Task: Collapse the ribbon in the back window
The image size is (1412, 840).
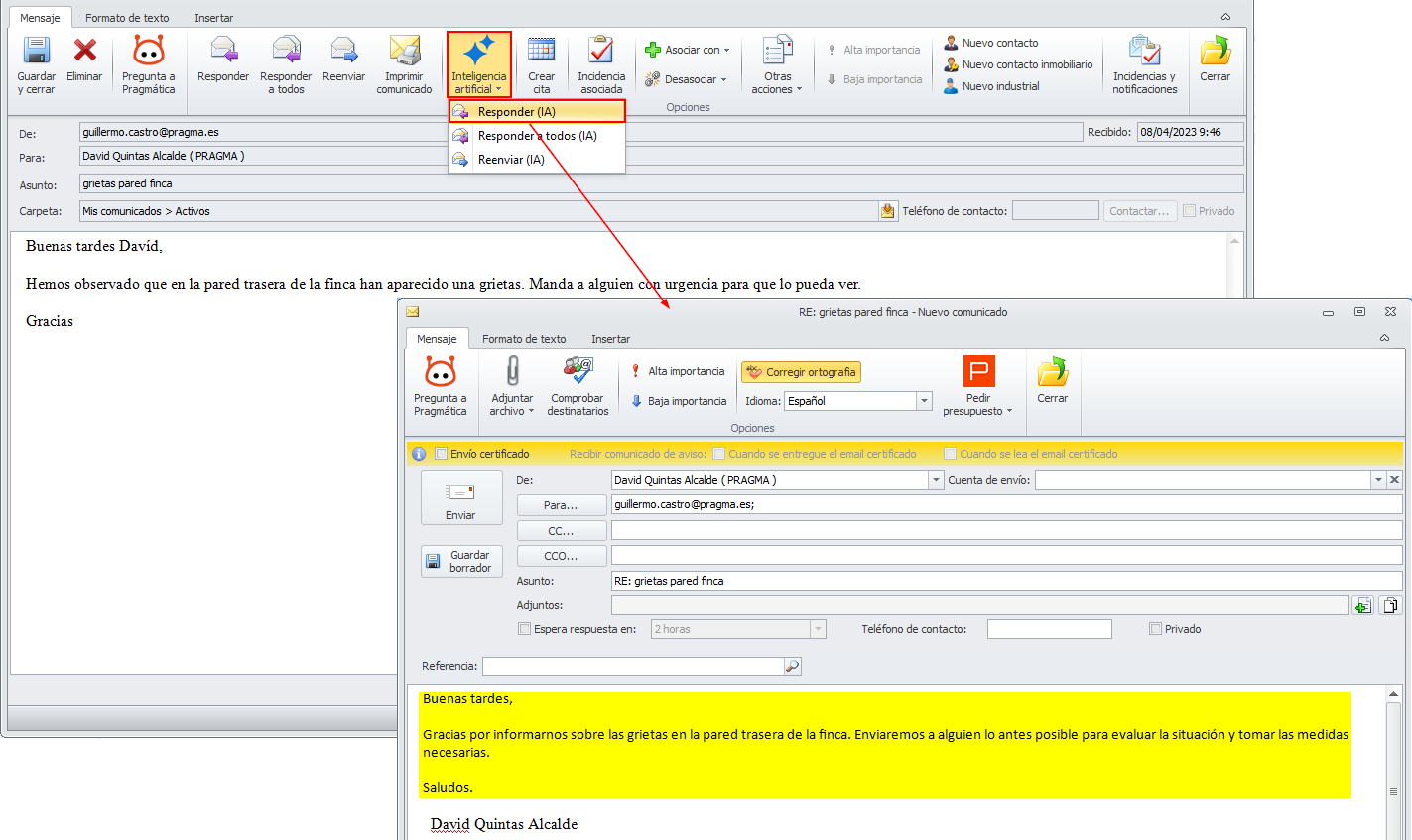Action: point(1225,17)
